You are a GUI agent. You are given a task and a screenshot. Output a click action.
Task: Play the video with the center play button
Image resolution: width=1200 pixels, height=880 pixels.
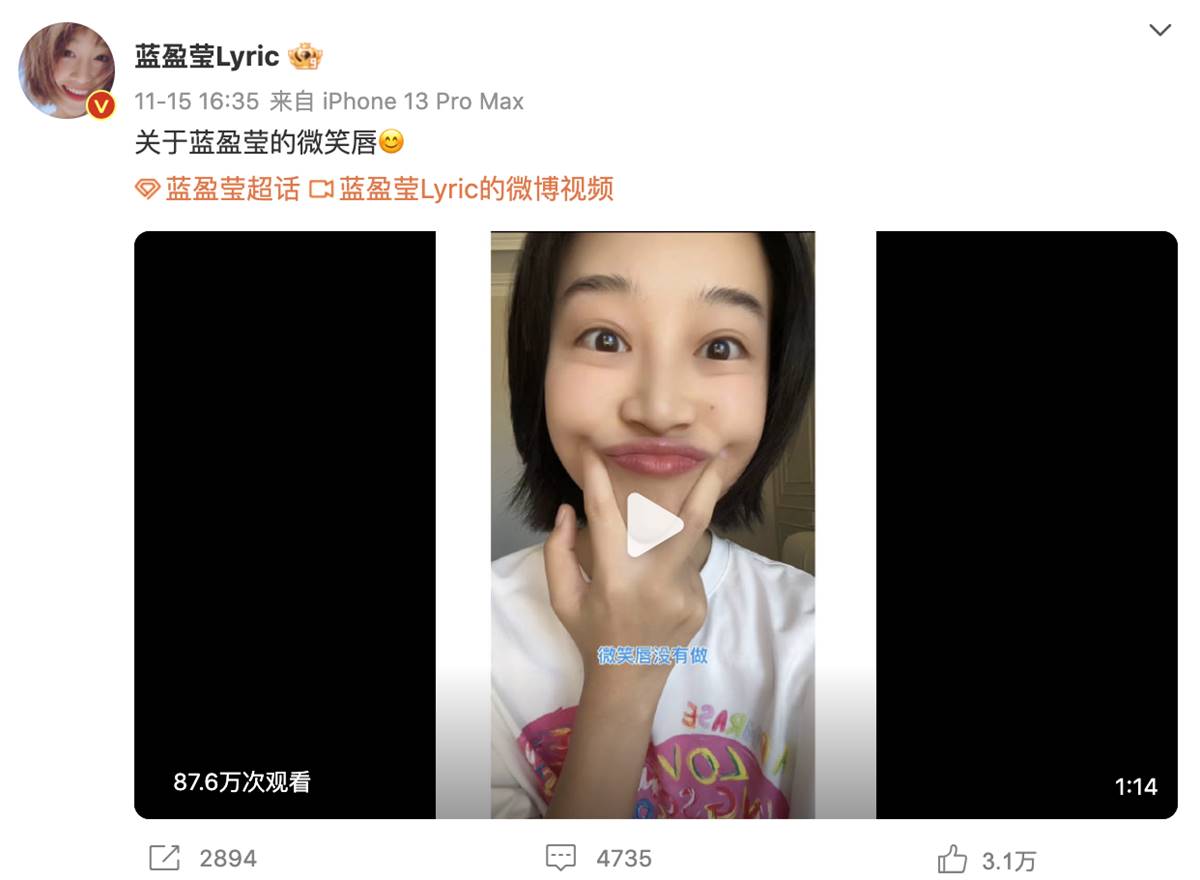point(653,525)
